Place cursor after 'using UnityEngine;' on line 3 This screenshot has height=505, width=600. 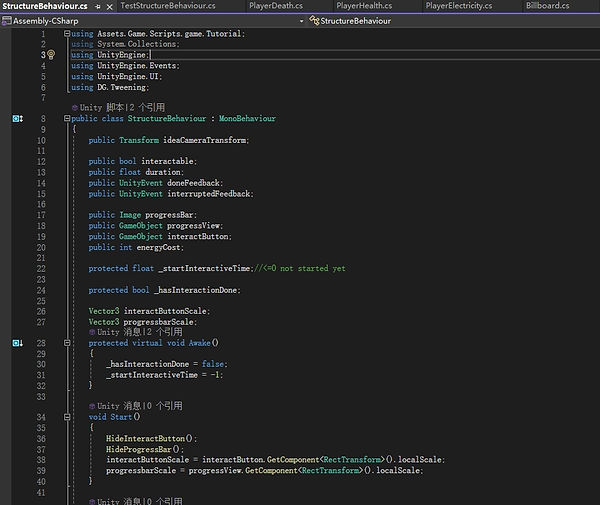click(x=150, y=55)
